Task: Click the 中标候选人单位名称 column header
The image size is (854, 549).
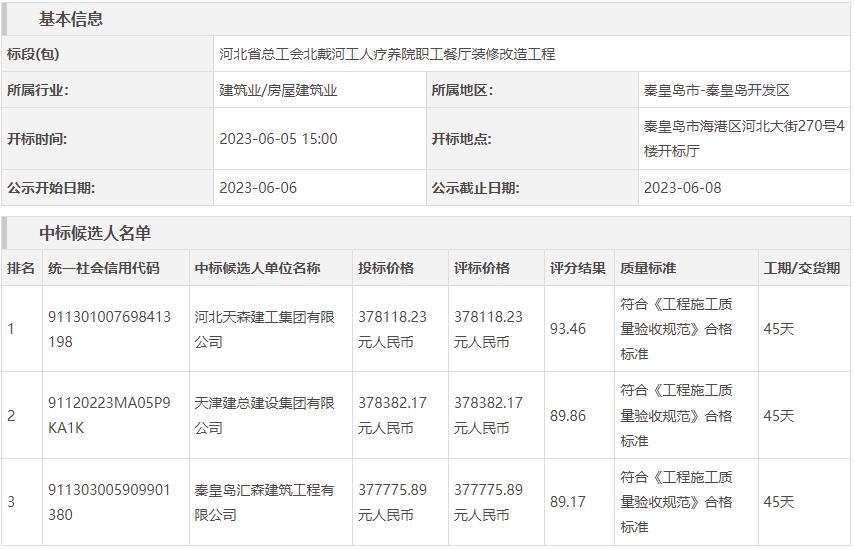Action: [257, 268]
